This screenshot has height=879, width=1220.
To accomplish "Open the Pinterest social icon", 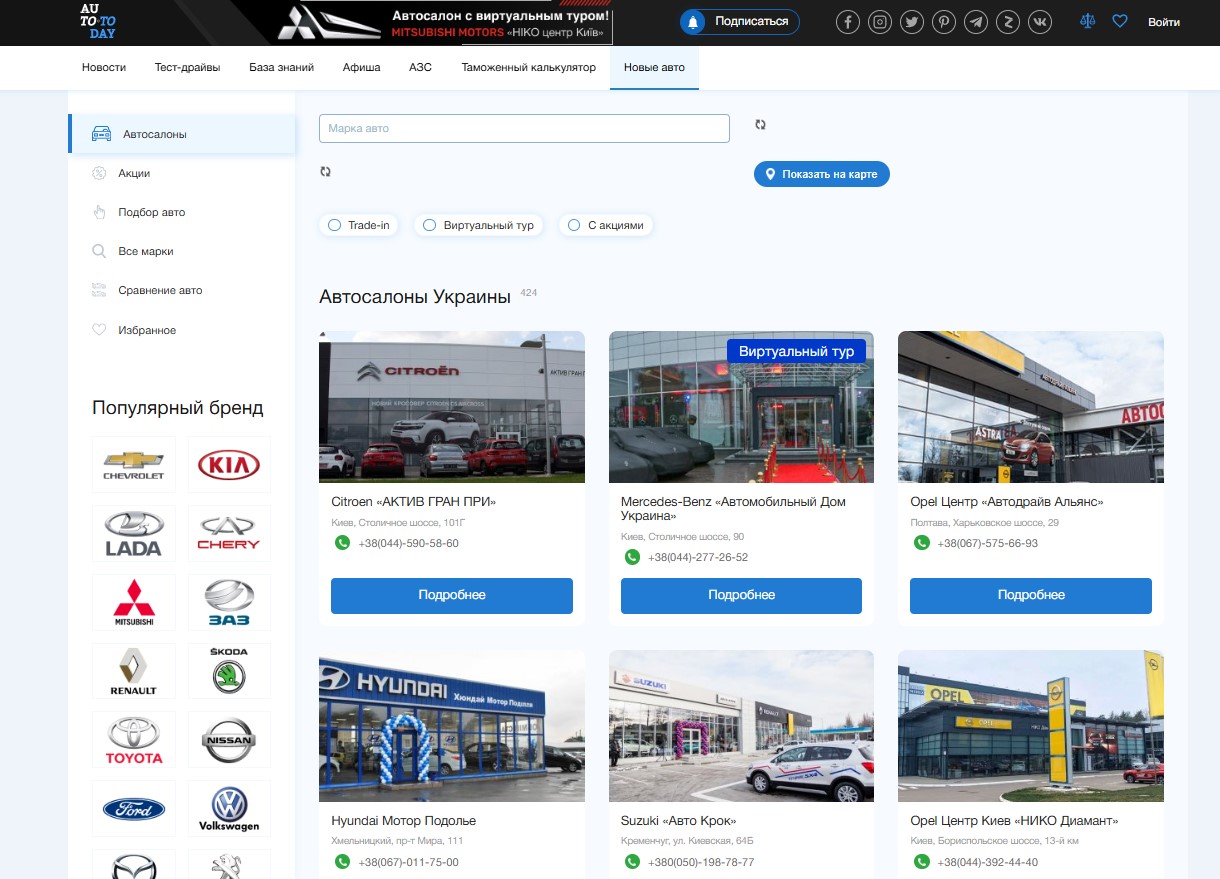I will [x=944, y=22].
